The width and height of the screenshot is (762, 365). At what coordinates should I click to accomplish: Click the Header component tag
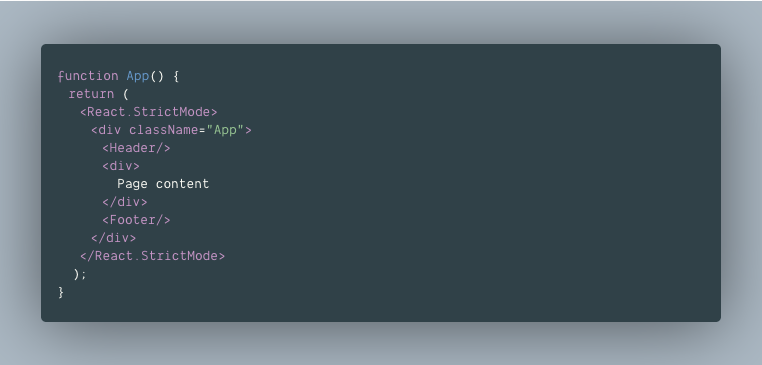pyautogui.click(x=137, y=148)
